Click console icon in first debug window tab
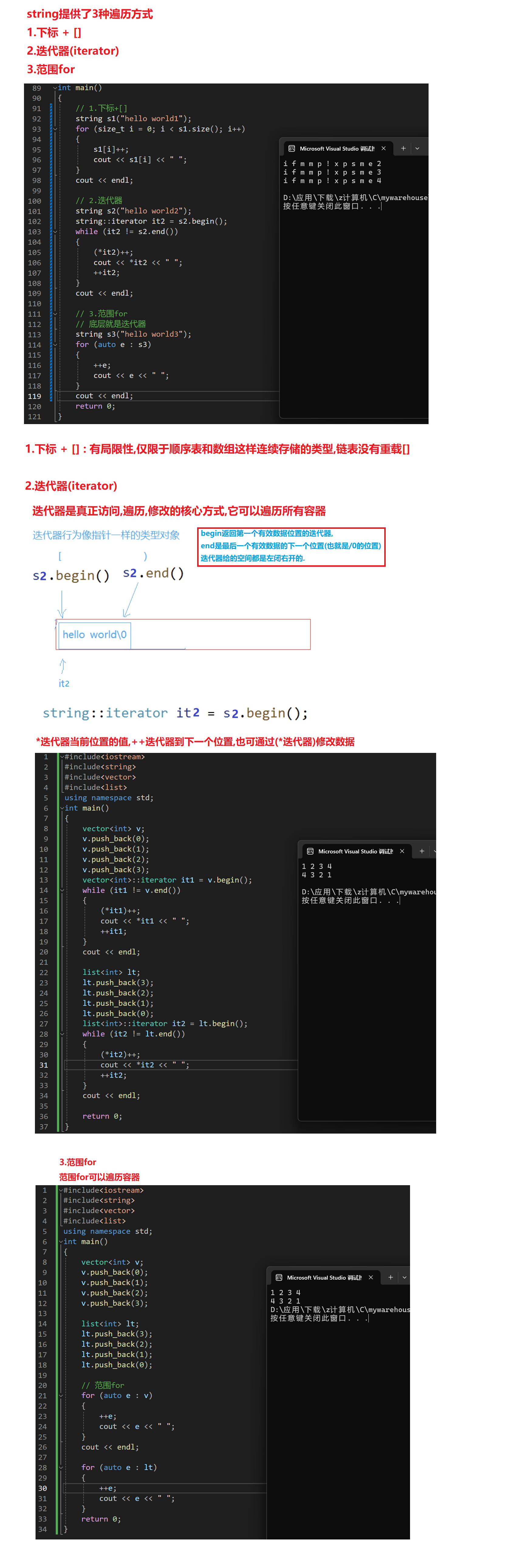The image size is (513, 1568). tap(291, 148)
